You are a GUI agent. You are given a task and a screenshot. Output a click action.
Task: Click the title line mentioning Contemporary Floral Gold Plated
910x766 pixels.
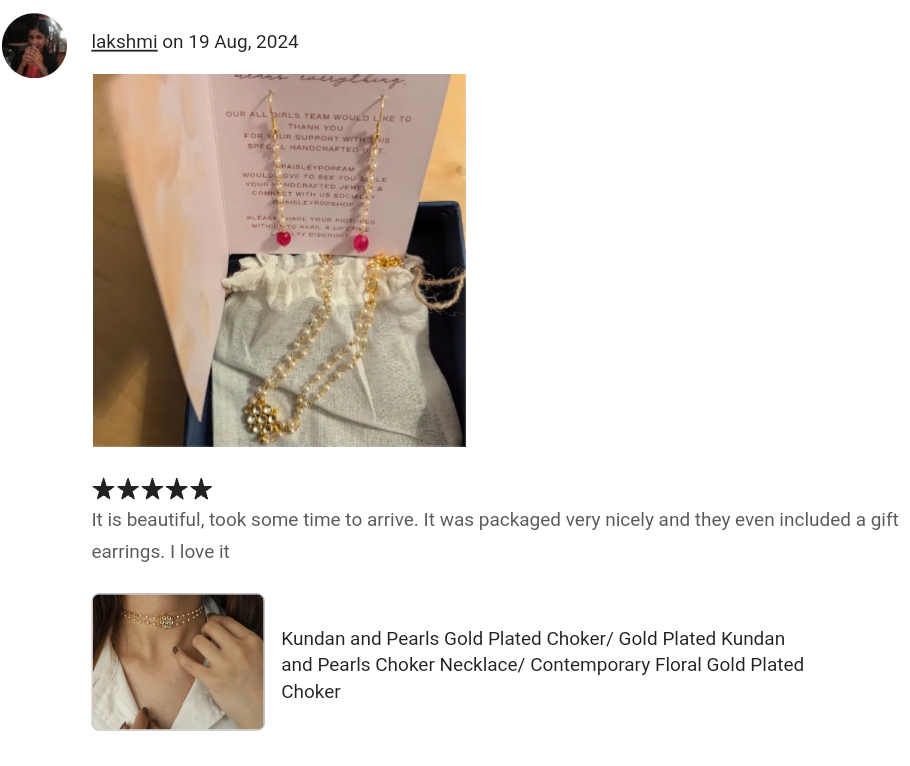[x=542, y=664]
